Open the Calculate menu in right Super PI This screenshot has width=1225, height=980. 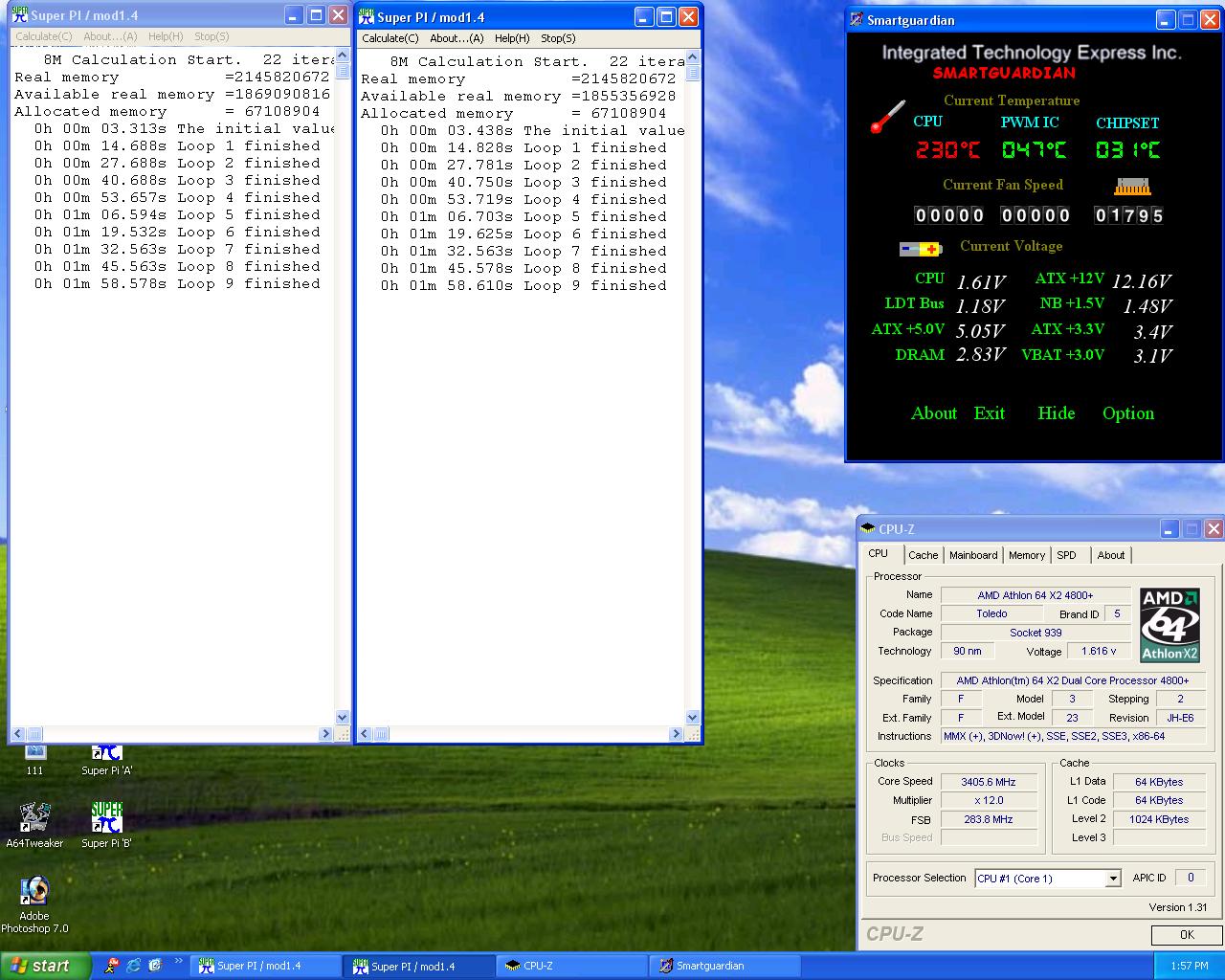click(x=390, y=38)
